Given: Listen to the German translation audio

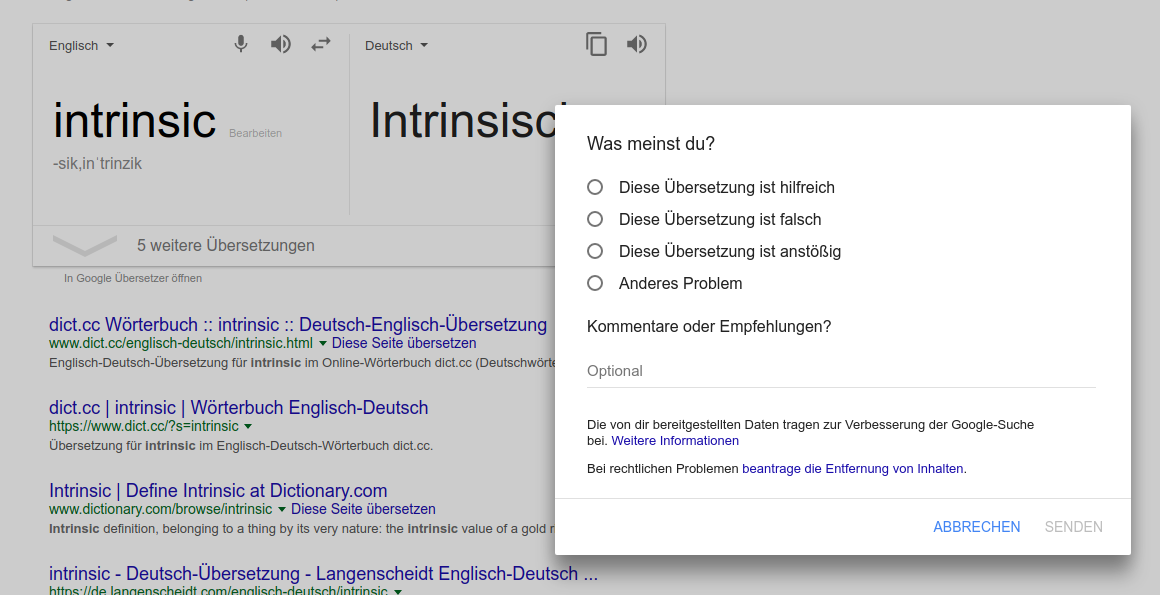Looking at the screenshot, I should click(637, 44).
